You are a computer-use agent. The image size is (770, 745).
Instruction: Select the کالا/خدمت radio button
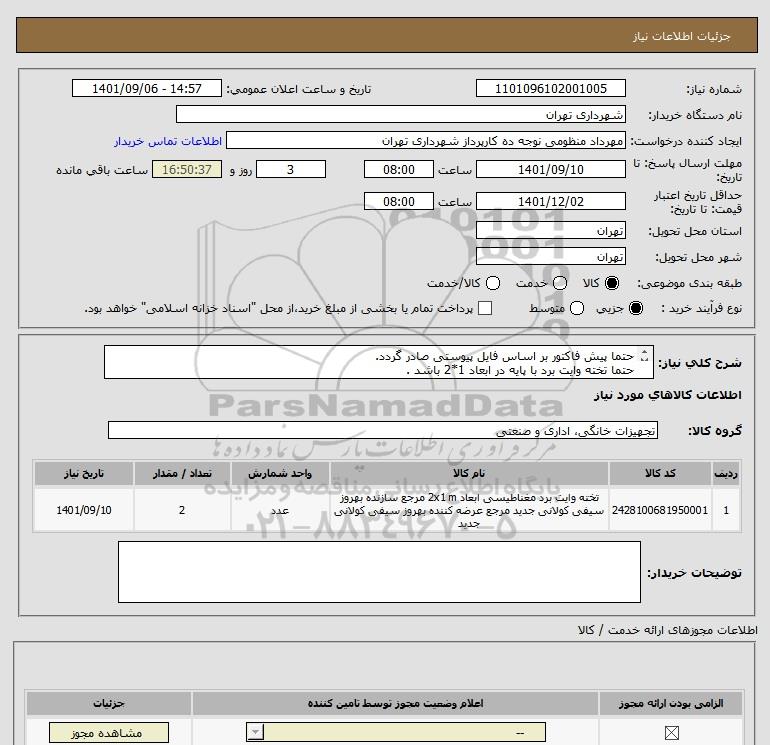coord(493,283)
